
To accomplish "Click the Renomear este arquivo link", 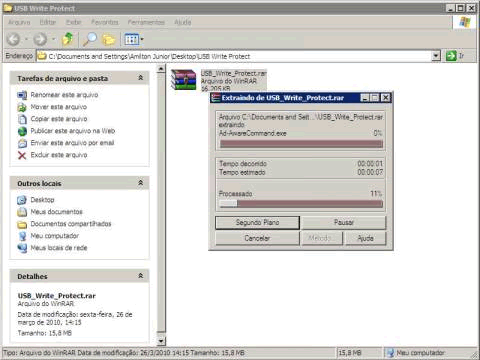I will click(64, 95).
